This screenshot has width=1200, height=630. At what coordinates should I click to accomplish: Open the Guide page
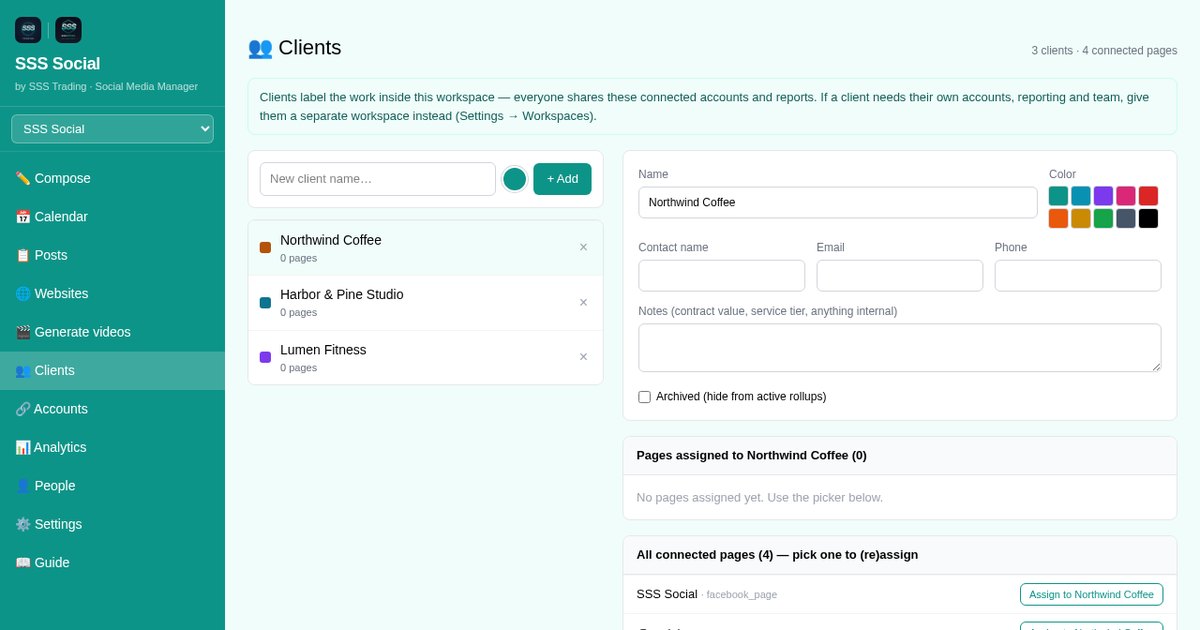pyautogui.click(x=112, y=563)
